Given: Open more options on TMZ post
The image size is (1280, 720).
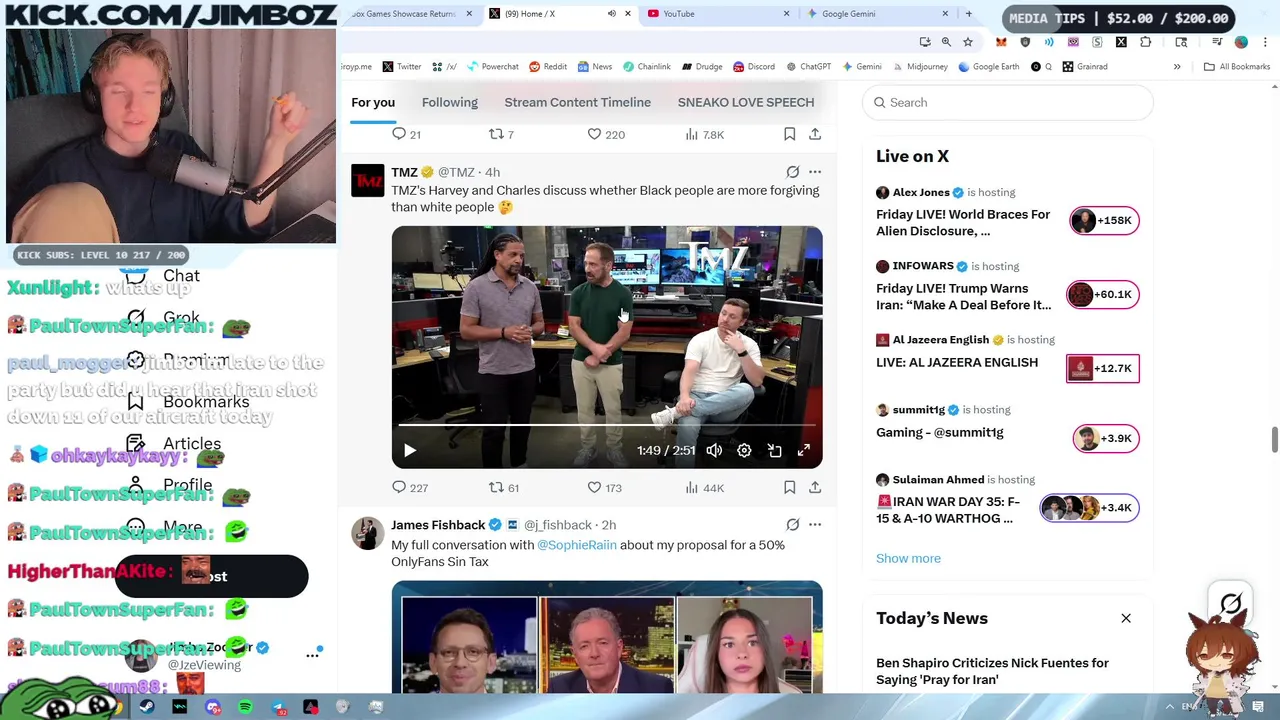Looking at the screenshot, I should pyautogui.click(x=815, y=172).
